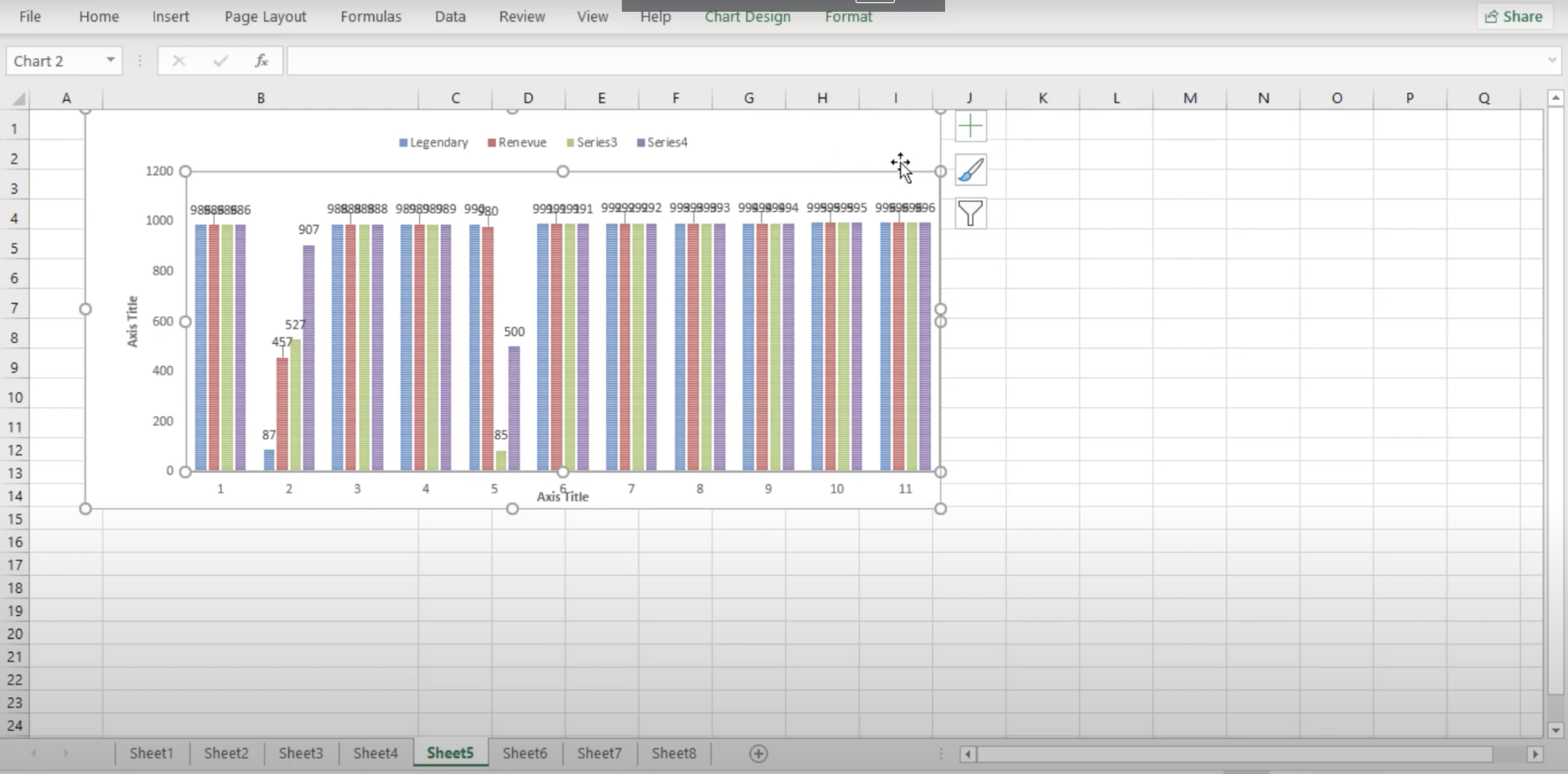Select the horizontal Axis Title label
This screenshot has height=774, width=1568.
[563, 497]
